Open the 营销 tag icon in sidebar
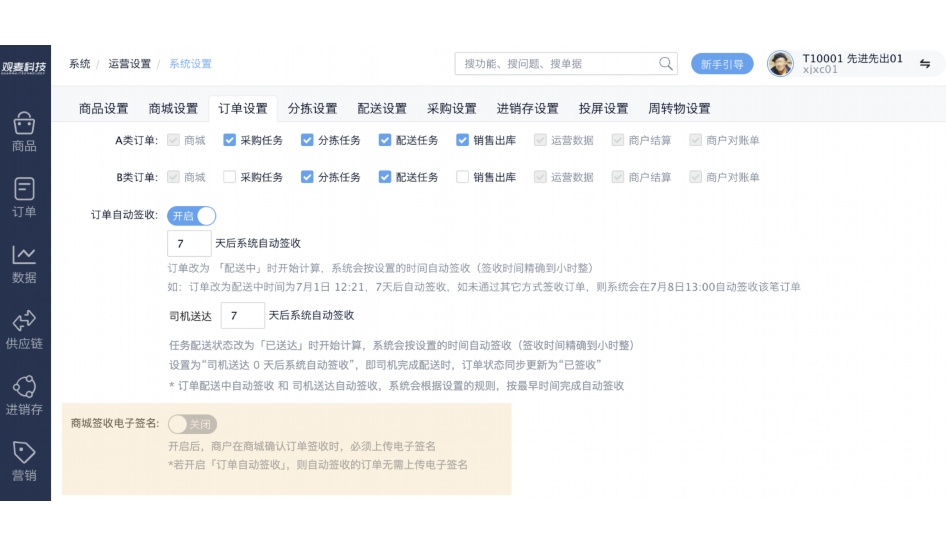The width and height of the screenshot is (946, 546). (x=24, y=454)
